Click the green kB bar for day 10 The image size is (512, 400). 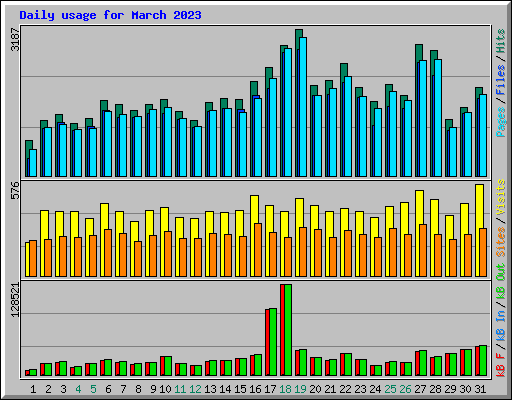(x=168, y=366)
